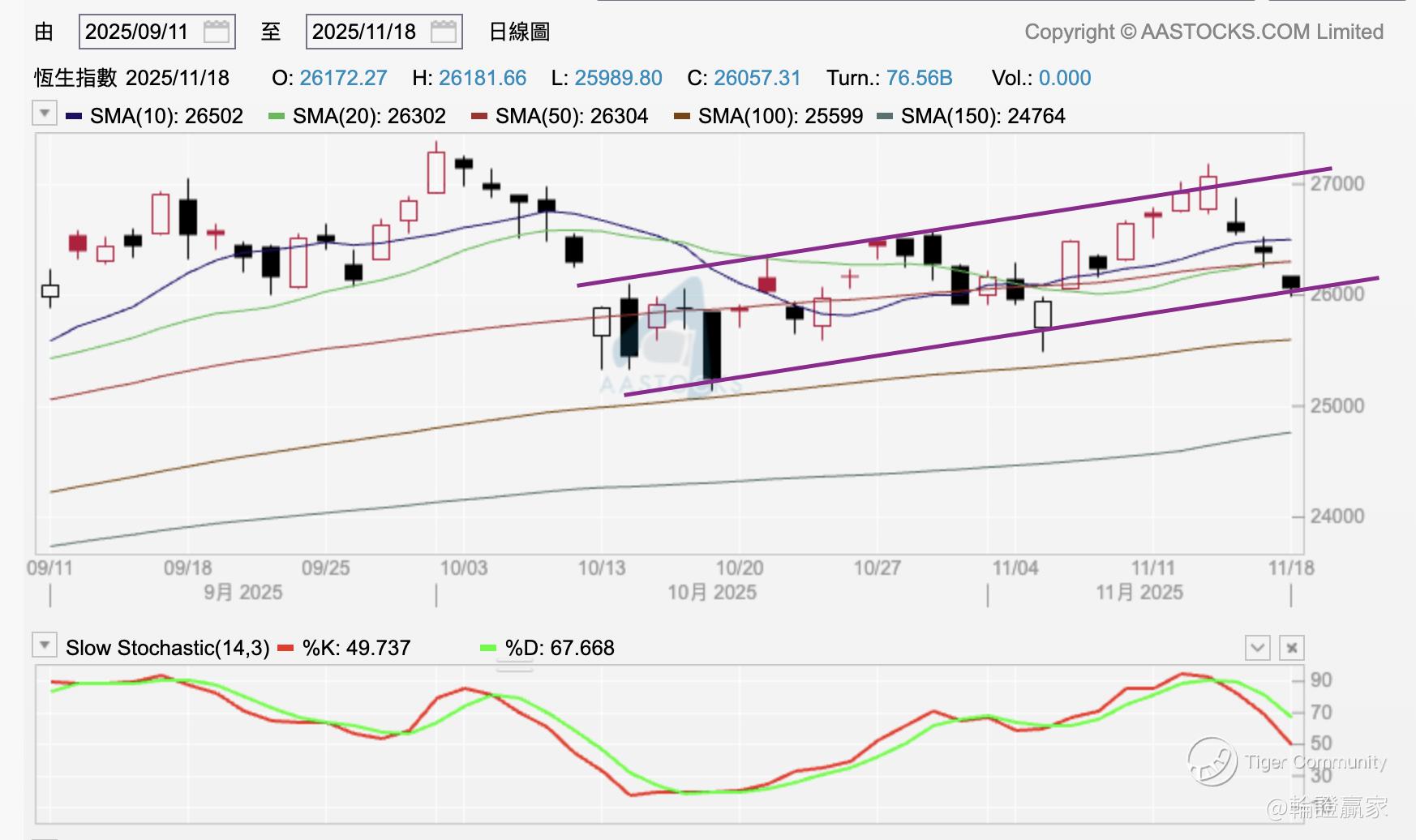
Task: Click the 10/03 date axis label
Action: pos(464,568)
